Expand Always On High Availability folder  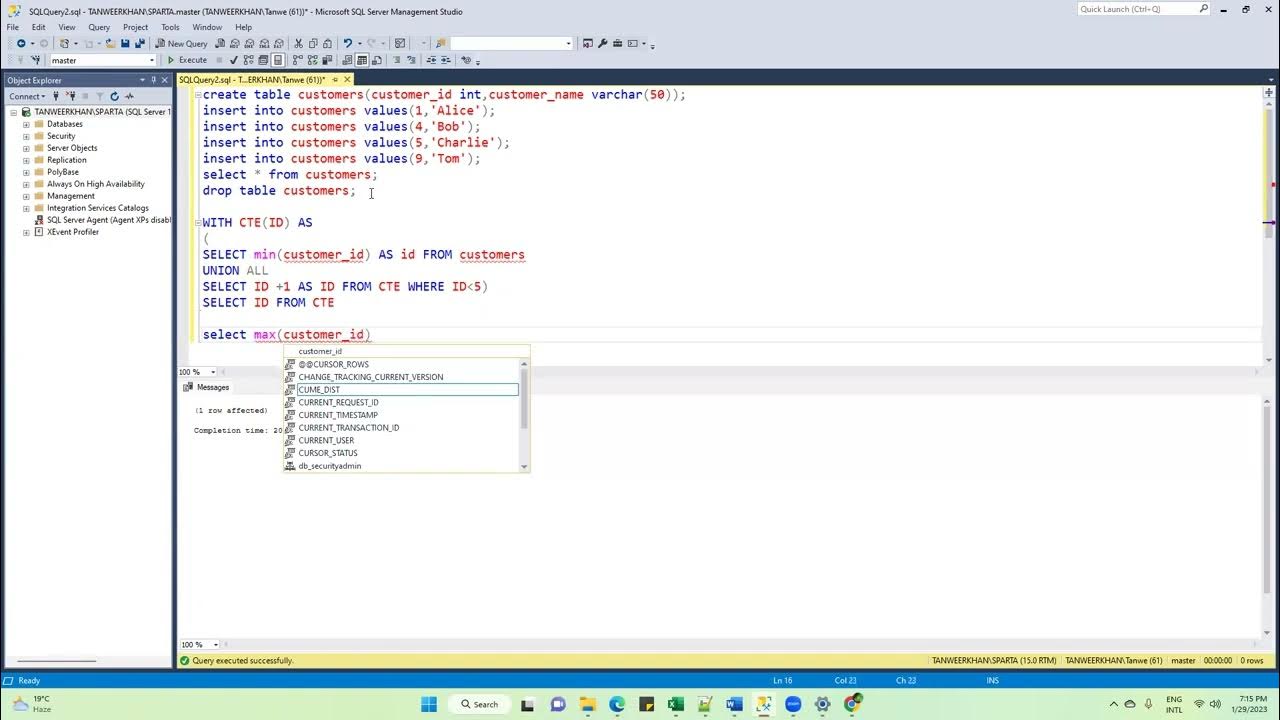[x=26, y=184]
